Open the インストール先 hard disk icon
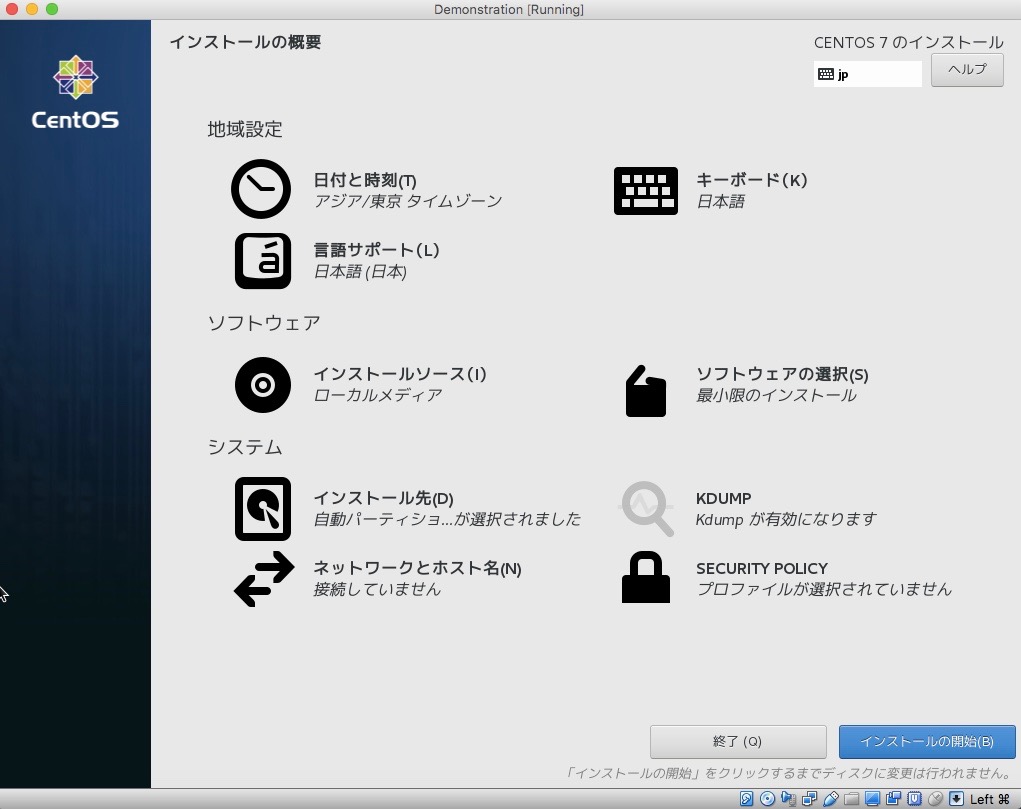Image resolution: width=1021 pixels, height=809 pixels. [262, 509]
